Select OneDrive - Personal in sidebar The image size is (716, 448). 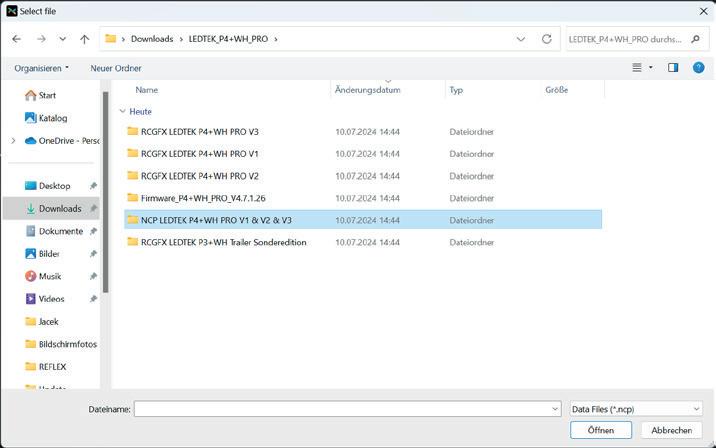pyautogui.click(x=62, y=141)
